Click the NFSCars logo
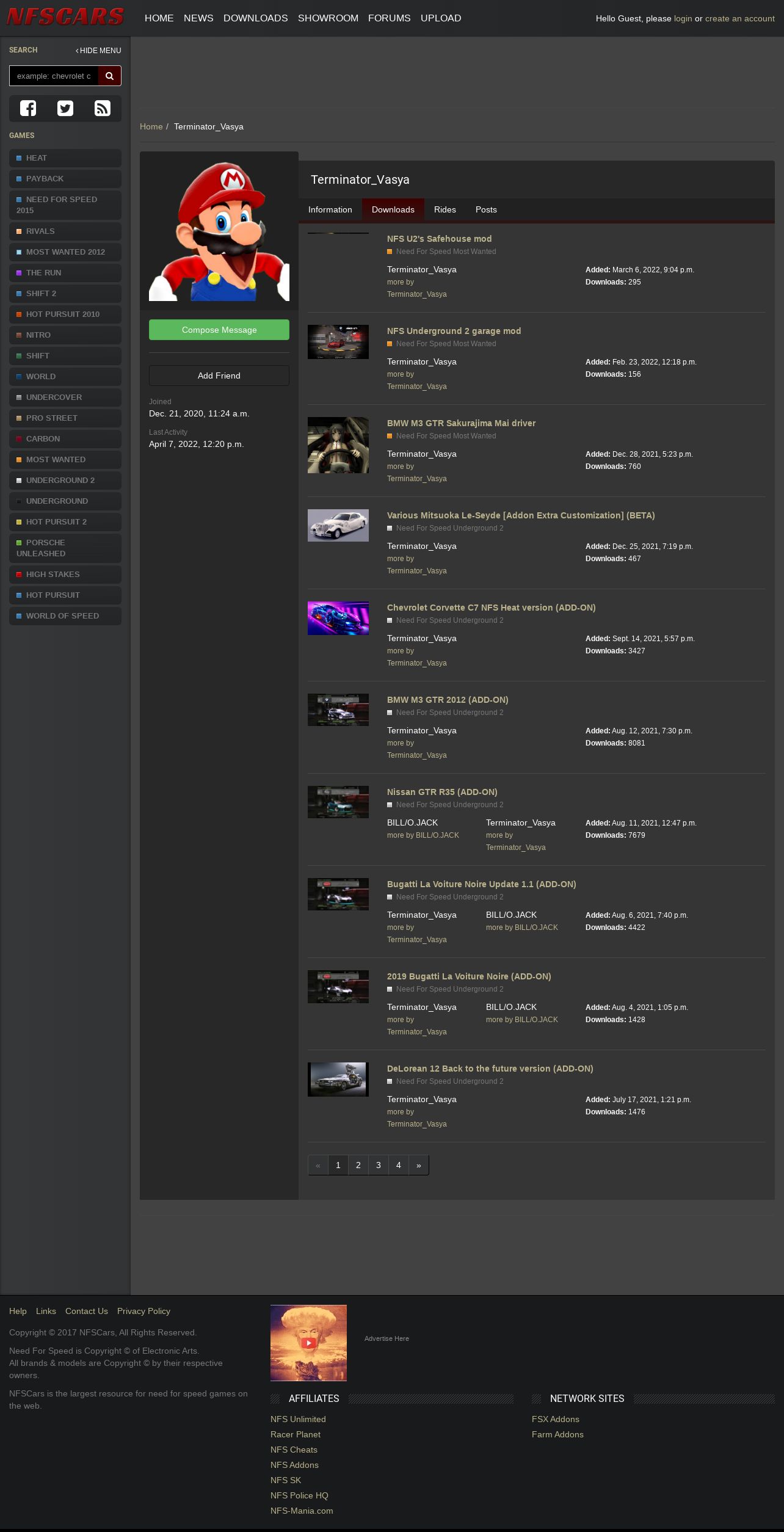This screenshot has width=784, height=1532. (x=65, y=17)
